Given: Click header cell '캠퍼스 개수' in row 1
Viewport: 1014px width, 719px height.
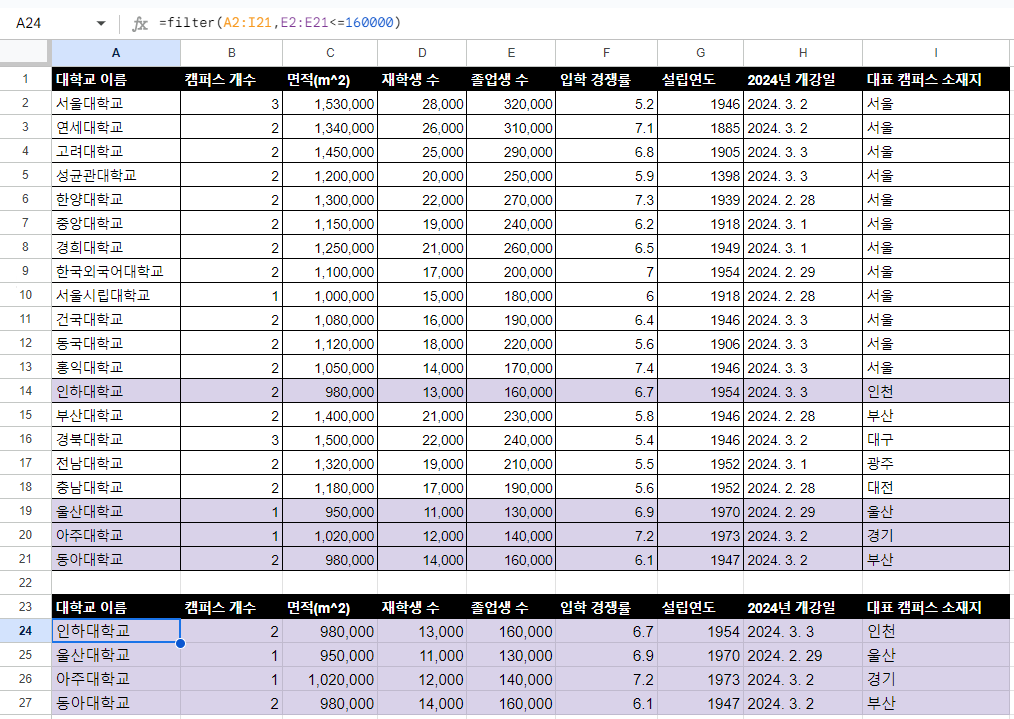Looking at the screenshot, I should (x=232, y=80).
